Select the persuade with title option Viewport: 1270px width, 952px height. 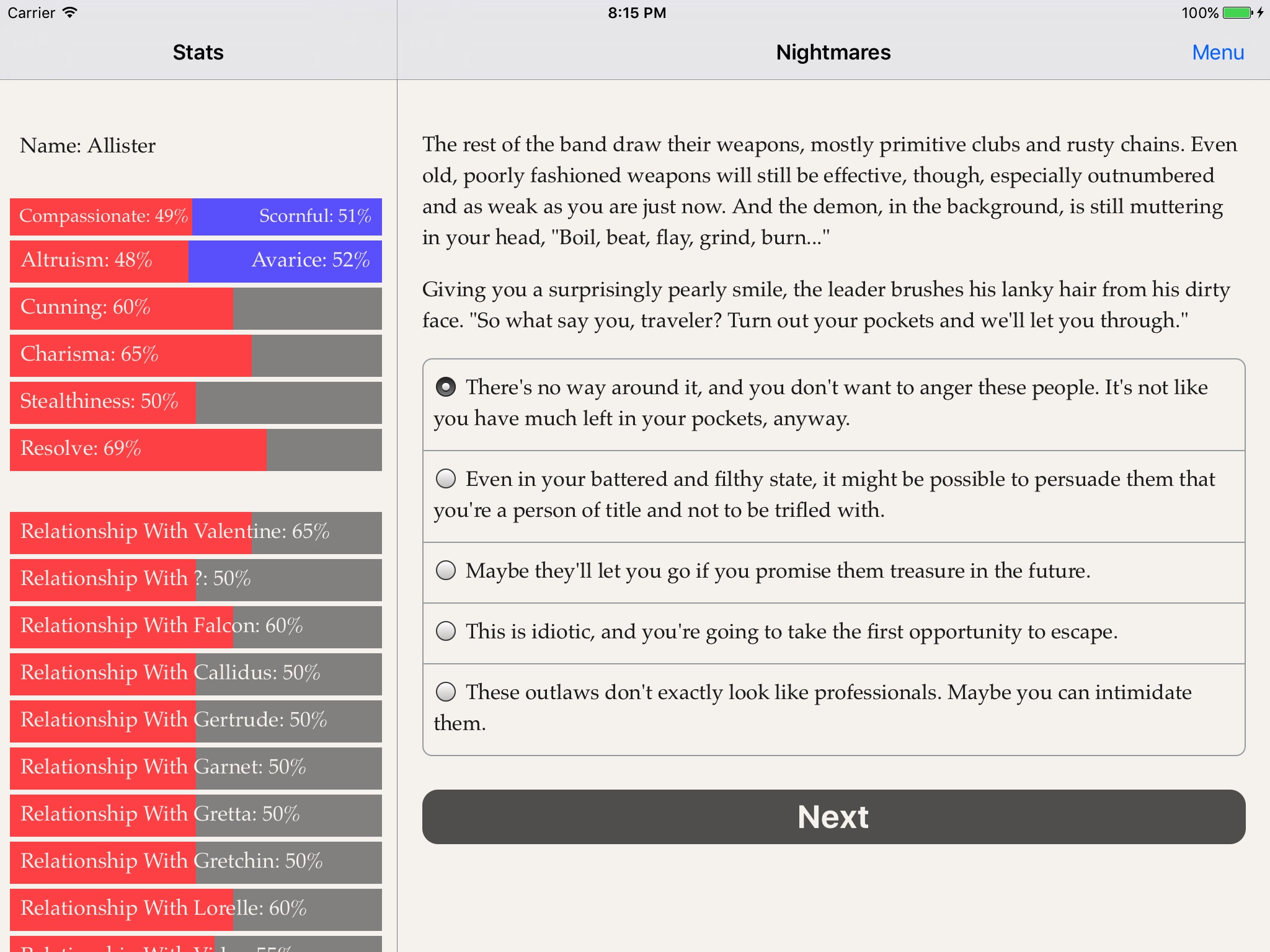coord(446,479)
